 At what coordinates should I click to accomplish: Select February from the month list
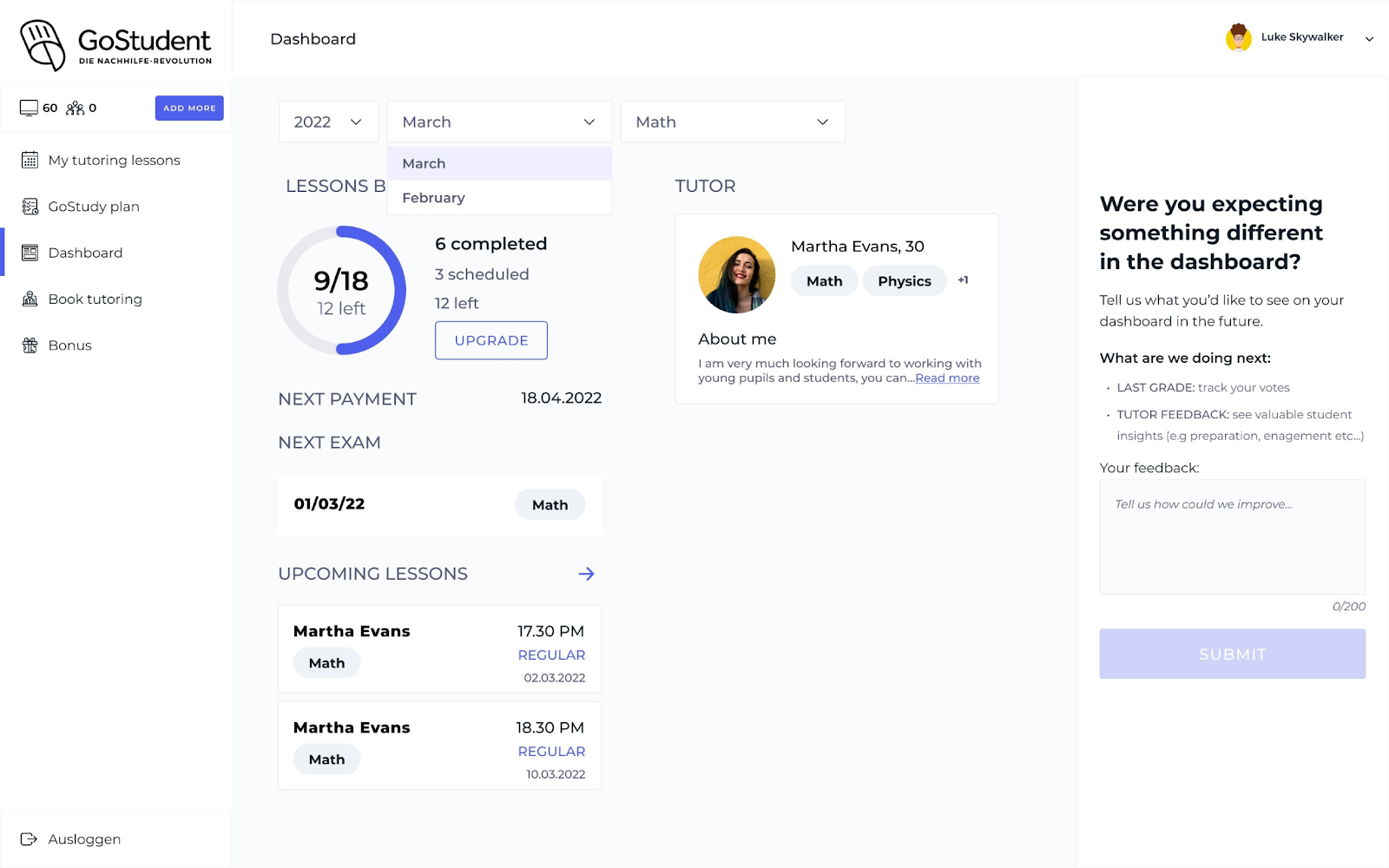(x=433, y=198)
